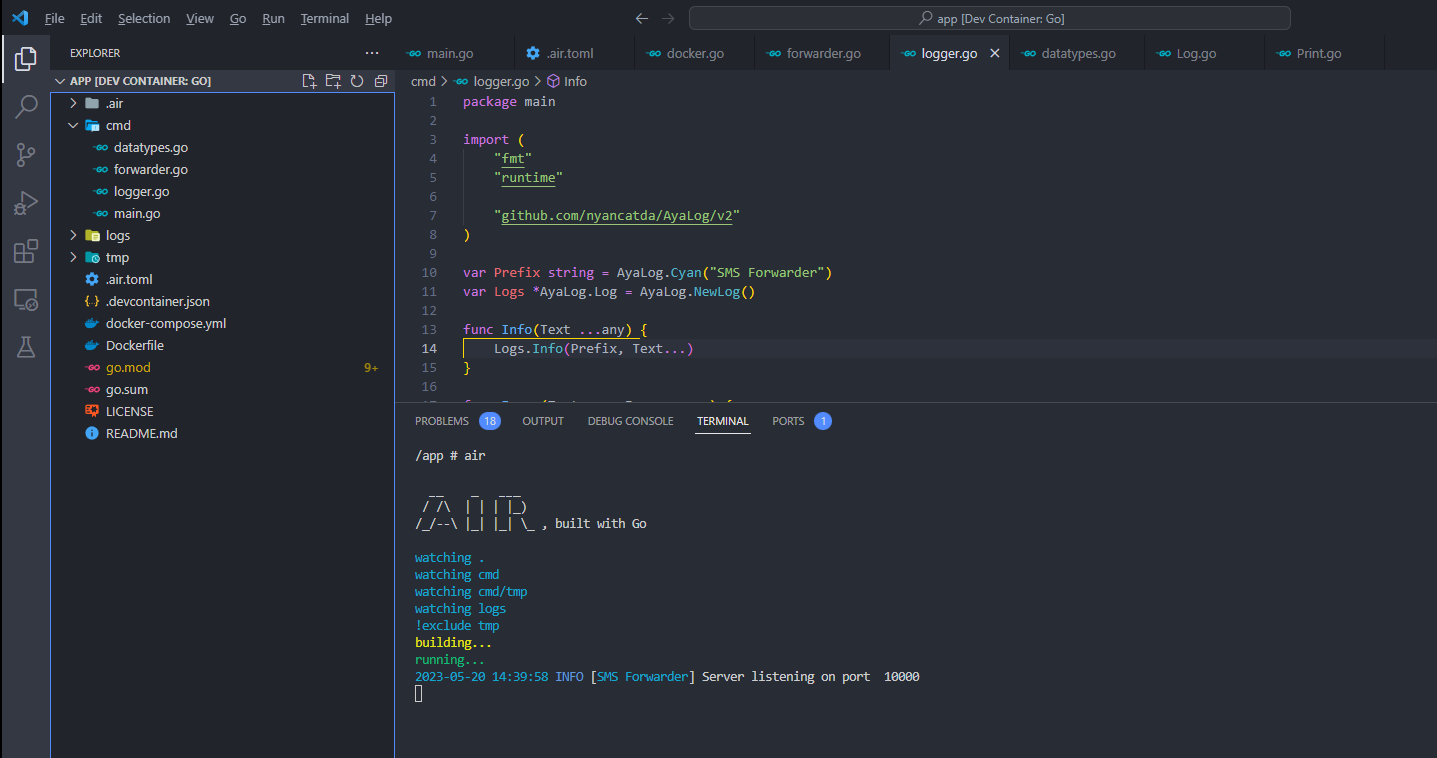Expand the logs folder
The width and height of the screenshot is (1437, 758).
click(73, 235)
